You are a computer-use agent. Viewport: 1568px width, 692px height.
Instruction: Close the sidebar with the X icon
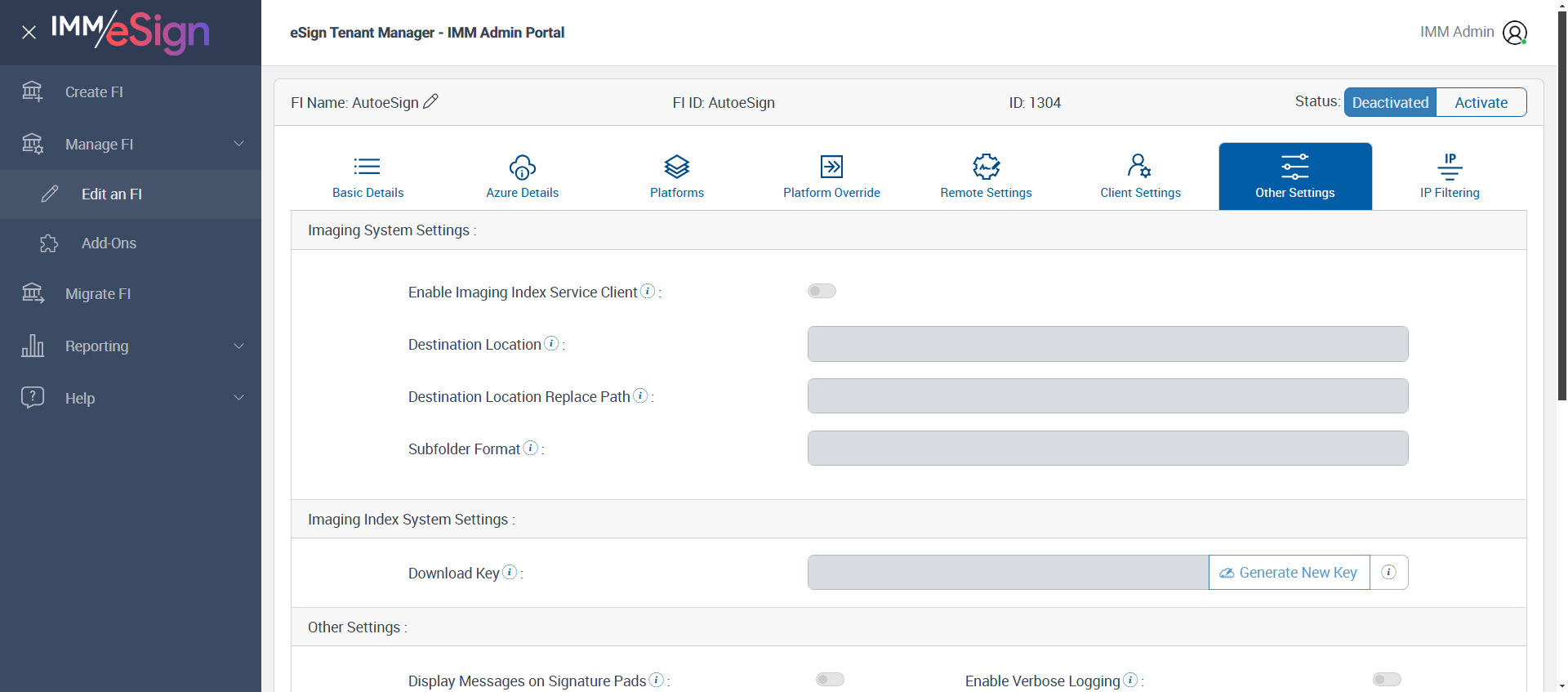[29, 33]
